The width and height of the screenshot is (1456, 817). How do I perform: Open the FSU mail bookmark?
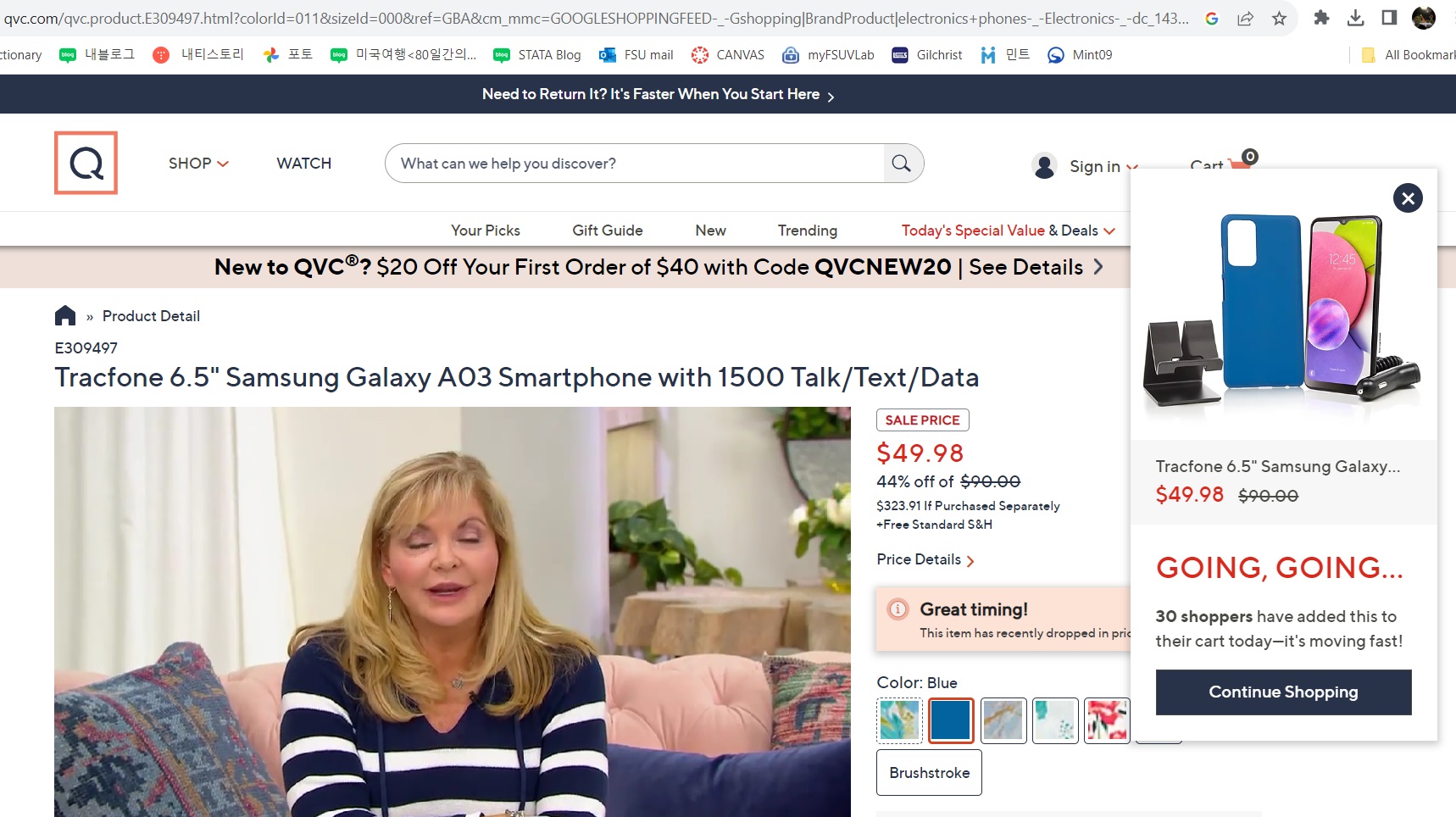636,55
